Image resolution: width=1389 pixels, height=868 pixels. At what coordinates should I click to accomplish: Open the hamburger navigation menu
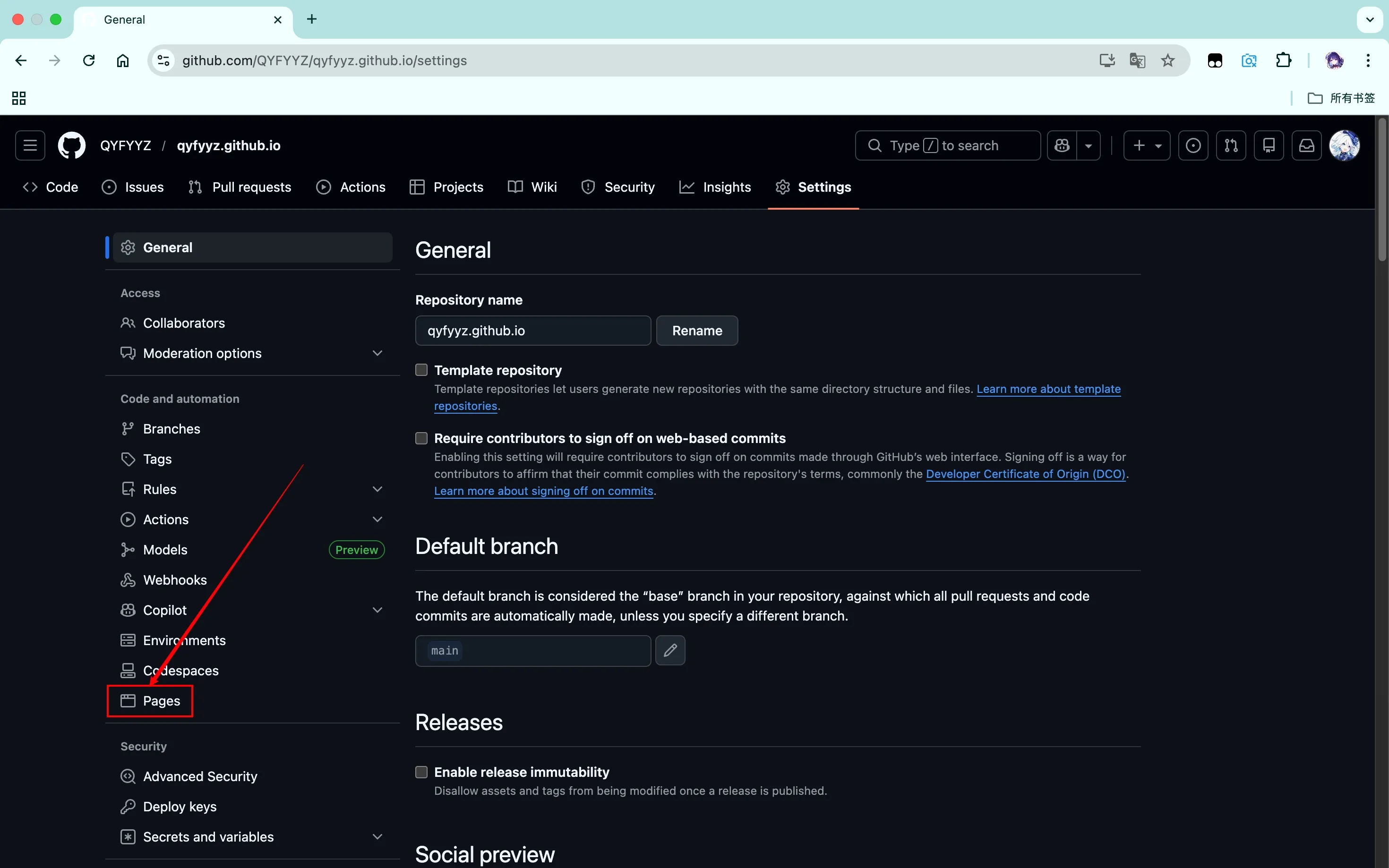30,146
